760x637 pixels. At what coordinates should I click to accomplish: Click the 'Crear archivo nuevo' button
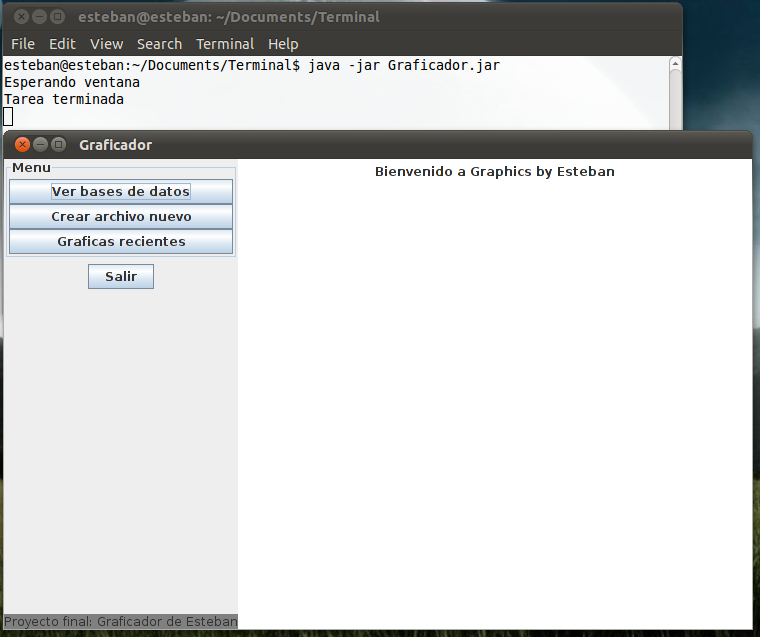[121, 216]
